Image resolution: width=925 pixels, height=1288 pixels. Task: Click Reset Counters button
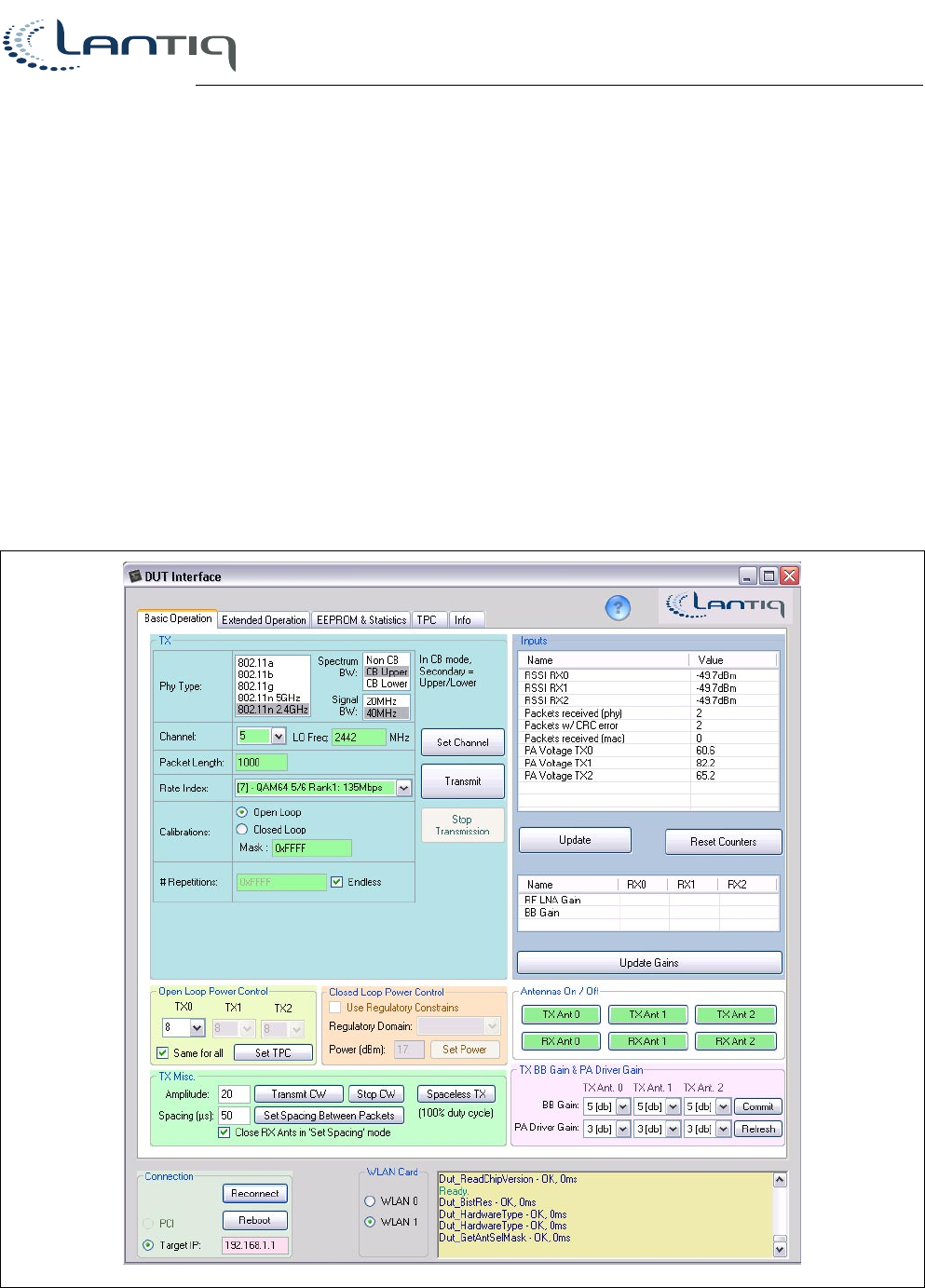click(723, 841)
